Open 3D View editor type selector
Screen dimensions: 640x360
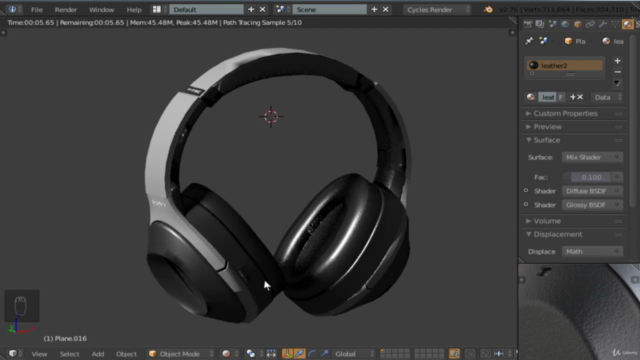click(15, 353)
